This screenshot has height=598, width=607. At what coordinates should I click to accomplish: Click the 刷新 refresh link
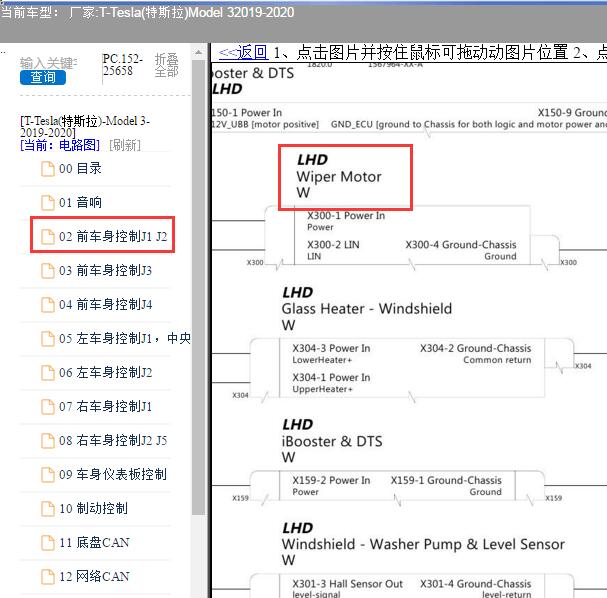pyautogui.click(x=125, y=146)
